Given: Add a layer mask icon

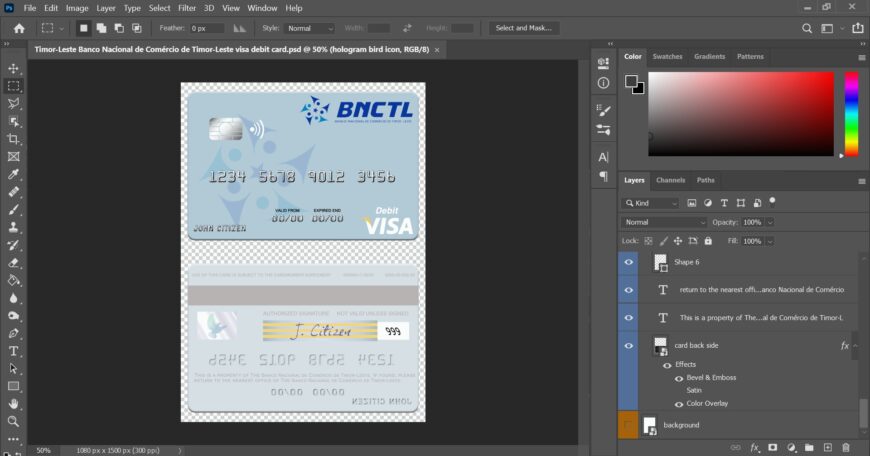Looking at the screenshot, I should [772, 447].
